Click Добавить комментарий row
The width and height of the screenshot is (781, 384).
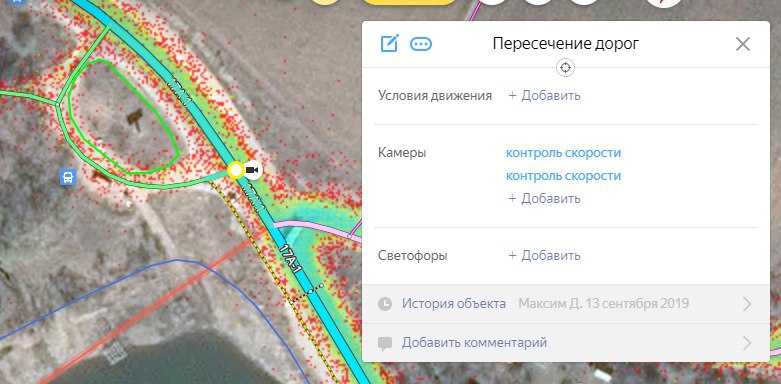pos(565,343)
